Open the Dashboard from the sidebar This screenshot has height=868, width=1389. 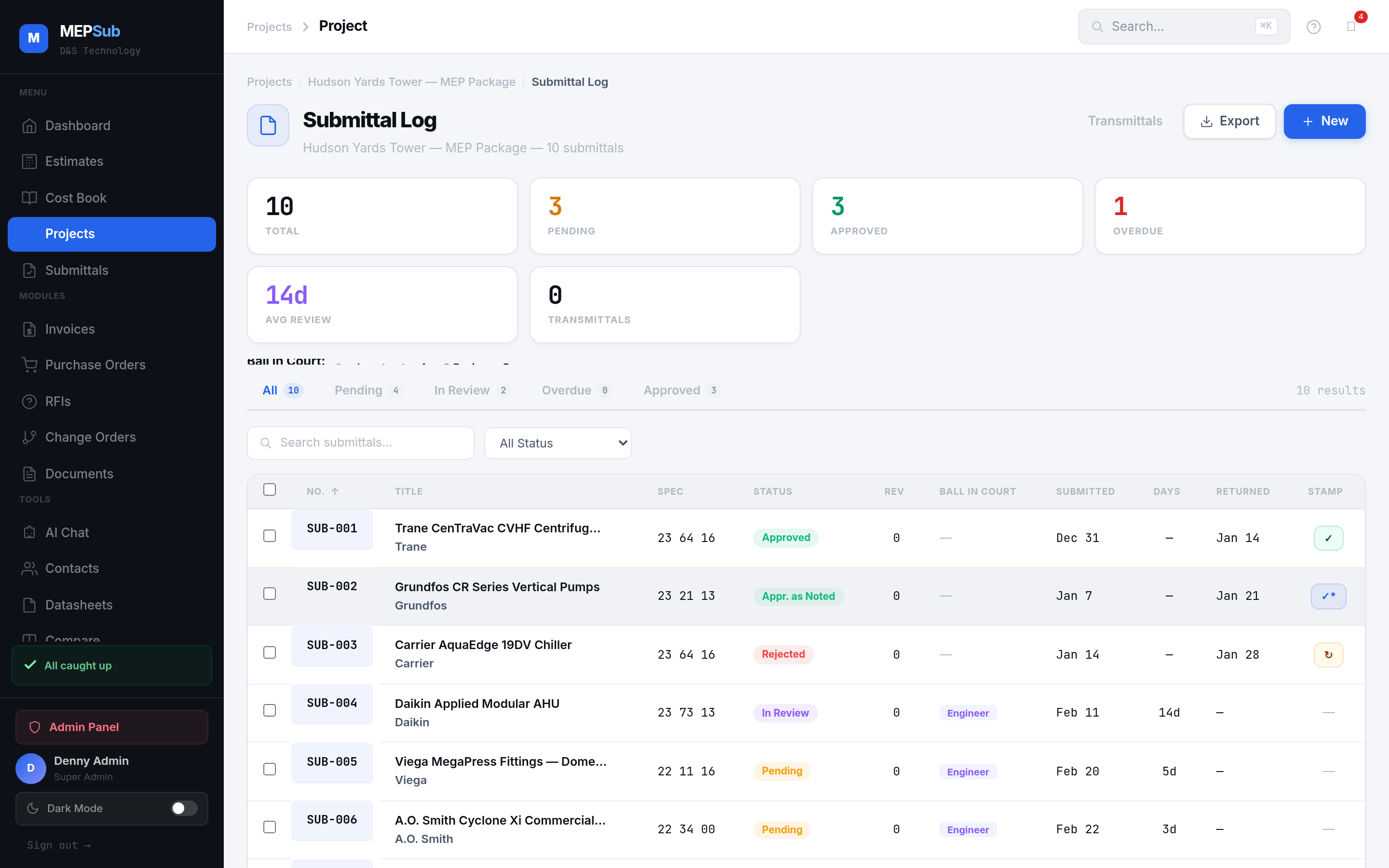[78, 126]
